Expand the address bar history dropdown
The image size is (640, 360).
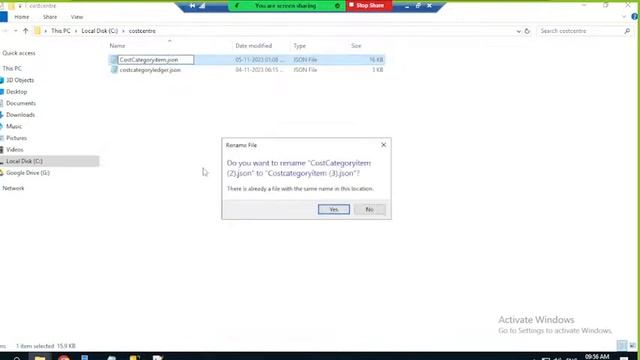pyautogui.click(x=518, y=31)
